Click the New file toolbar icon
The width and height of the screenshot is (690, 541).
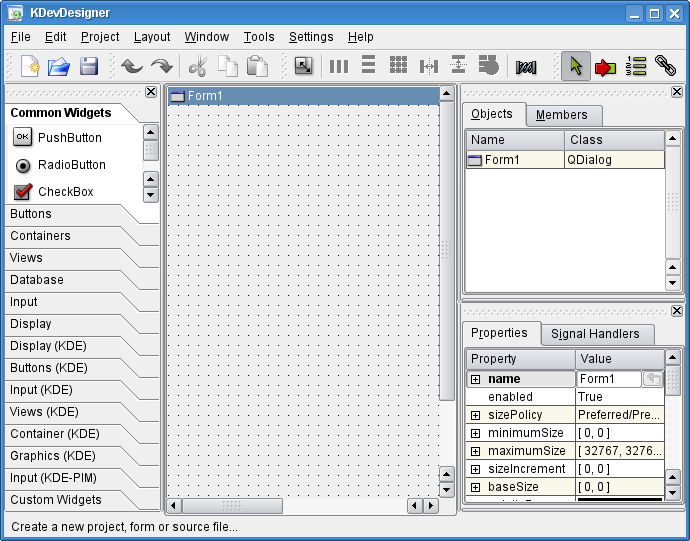[30, 67]
